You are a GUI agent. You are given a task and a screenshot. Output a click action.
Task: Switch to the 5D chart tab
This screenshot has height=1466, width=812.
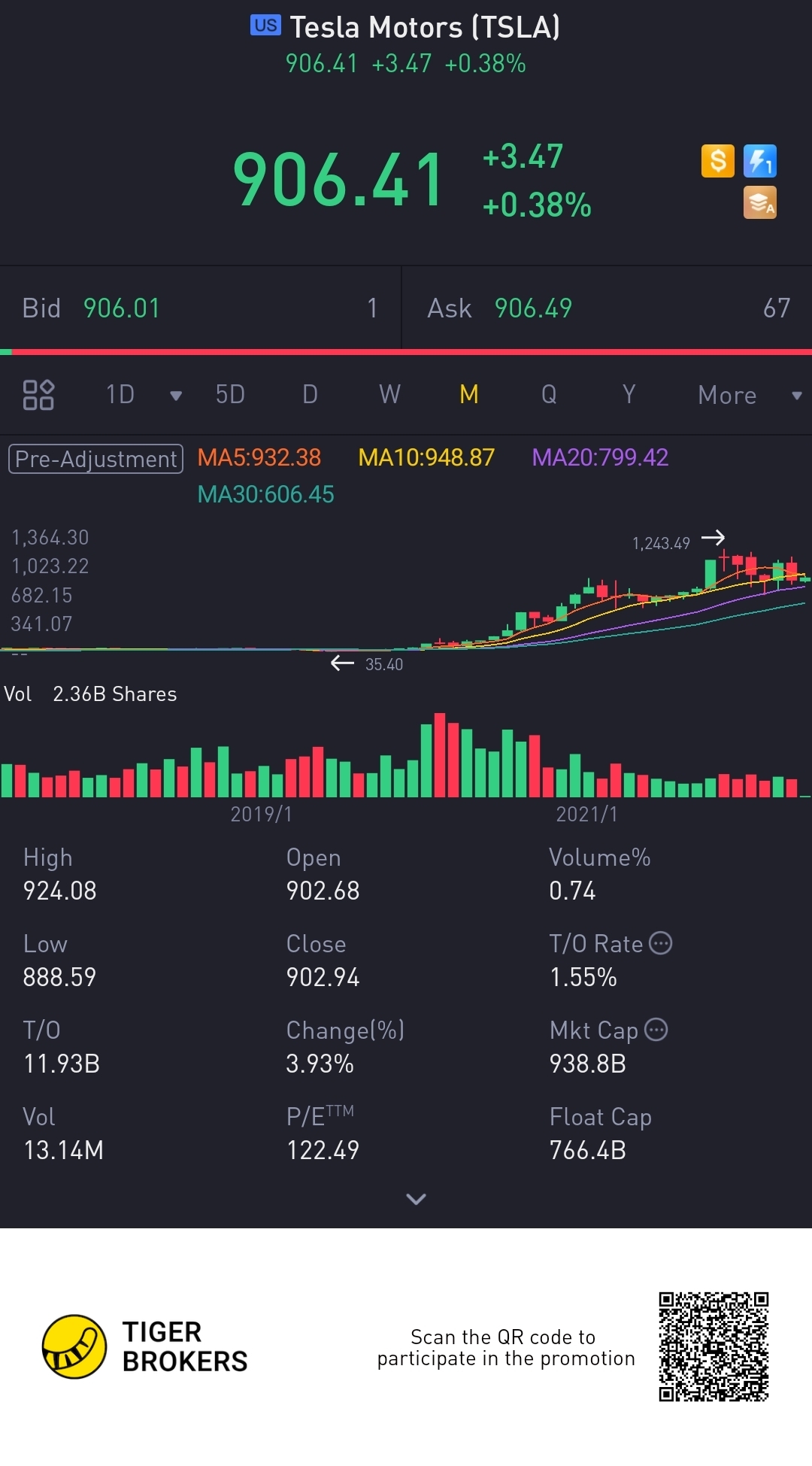[x=230, y=394]
